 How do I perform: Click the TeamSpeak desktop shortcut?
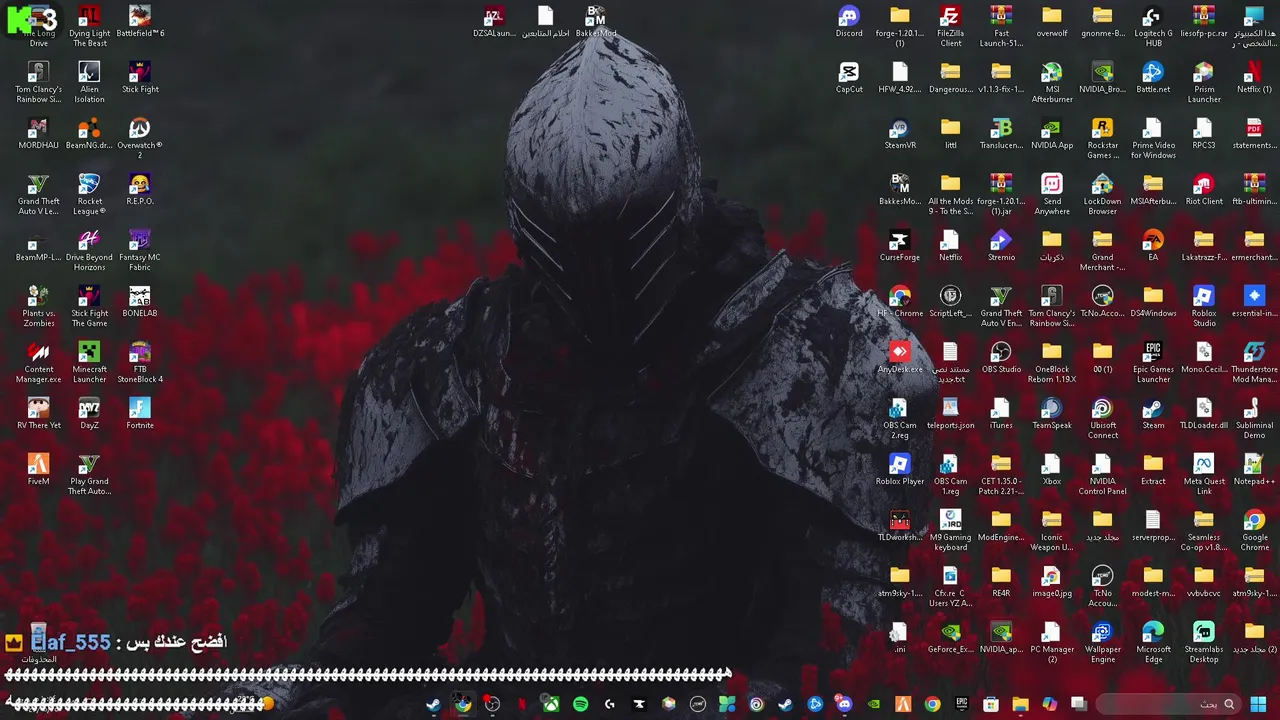point(1051,414)
